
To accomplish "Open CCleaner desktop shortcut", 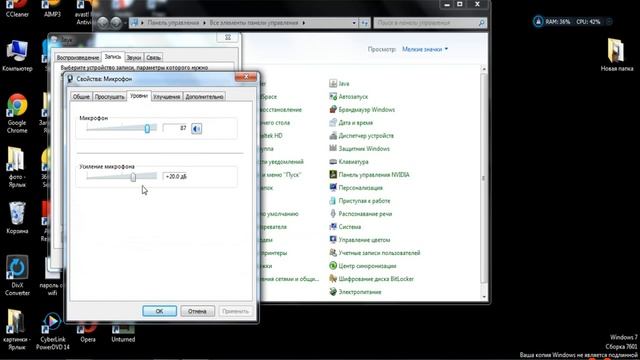I will point(17,9).
